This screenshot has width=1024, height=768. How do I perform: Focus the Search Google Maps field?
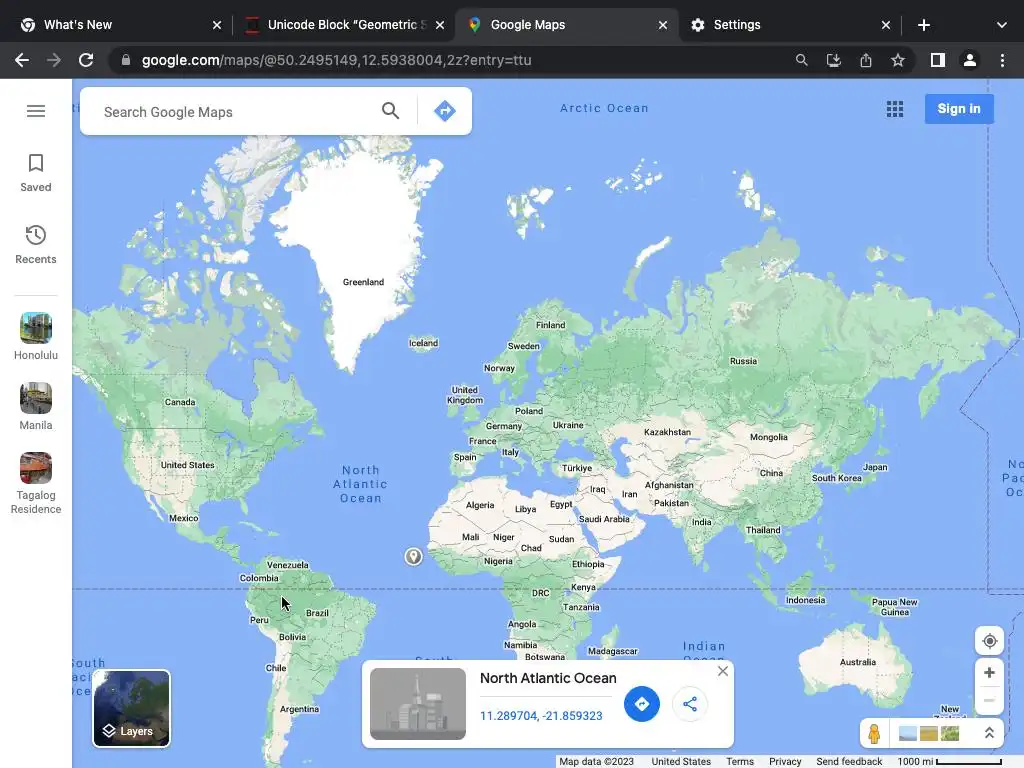coord(235,112)
